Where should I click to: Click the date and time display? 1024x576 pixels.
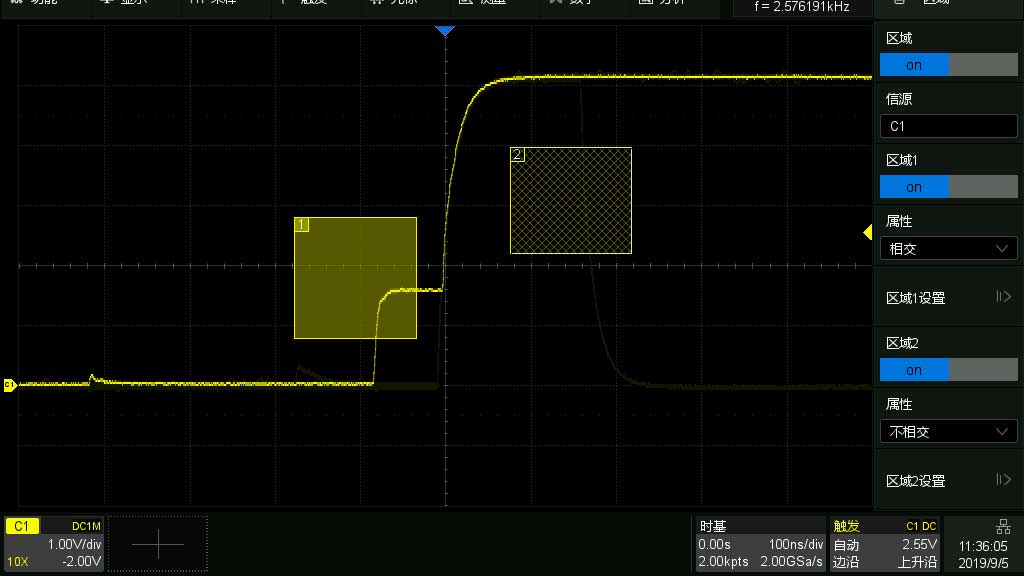(x=983, y=554)
